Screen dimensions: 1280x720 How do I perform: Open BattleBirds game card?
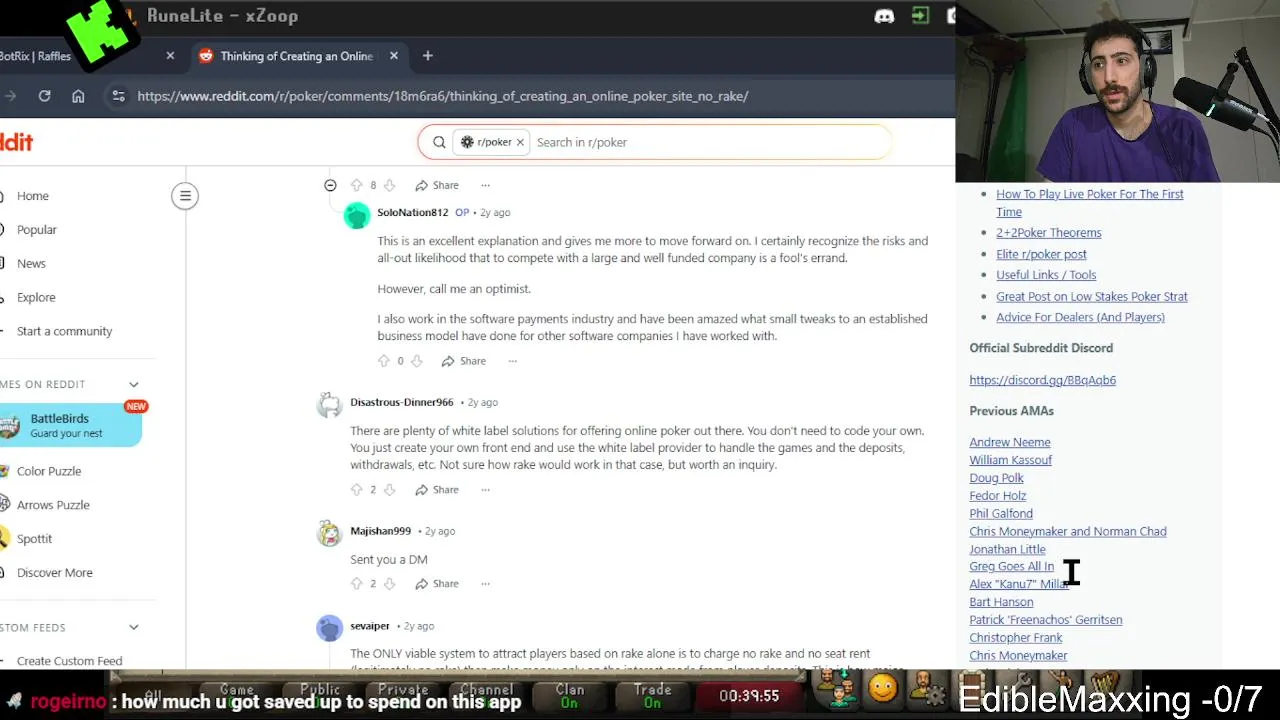[x=70, y=425]
